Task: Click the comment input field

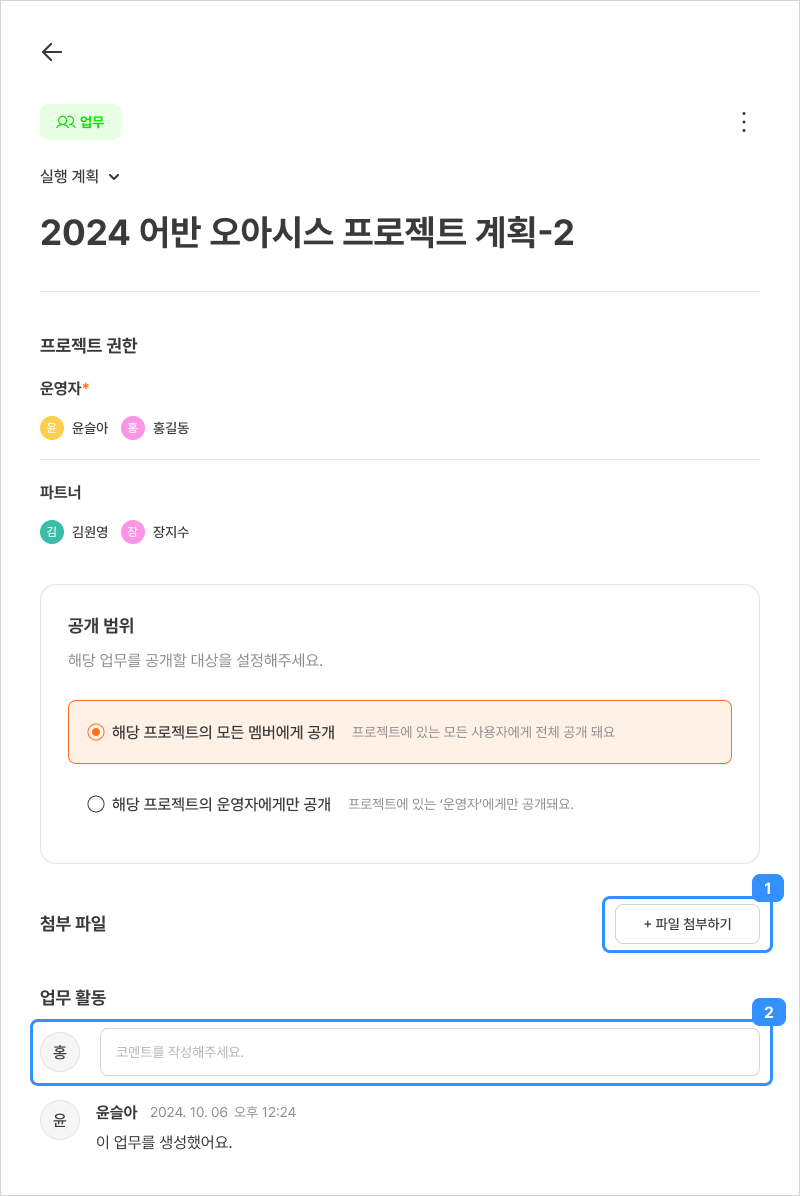Action: tap(430, 1052)
